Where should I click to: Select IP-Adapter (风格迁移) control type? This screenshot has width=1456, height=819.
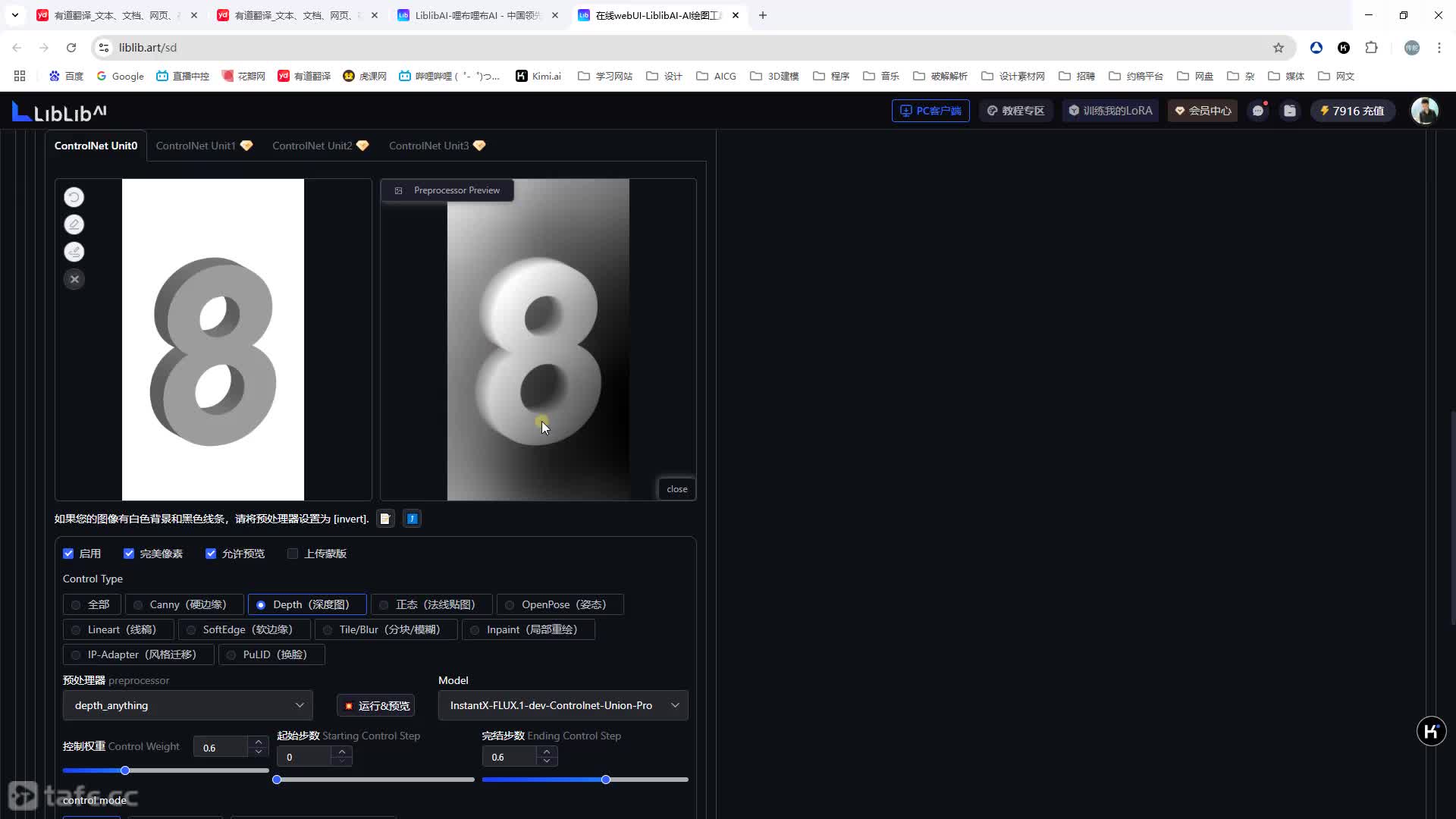tap(138, 654)
